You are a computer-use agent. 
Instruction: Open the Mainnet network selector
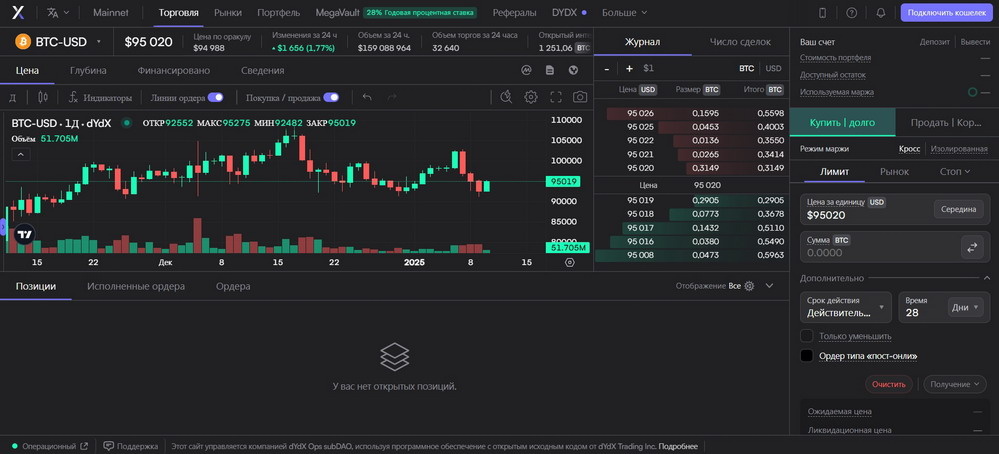point(111,13)
